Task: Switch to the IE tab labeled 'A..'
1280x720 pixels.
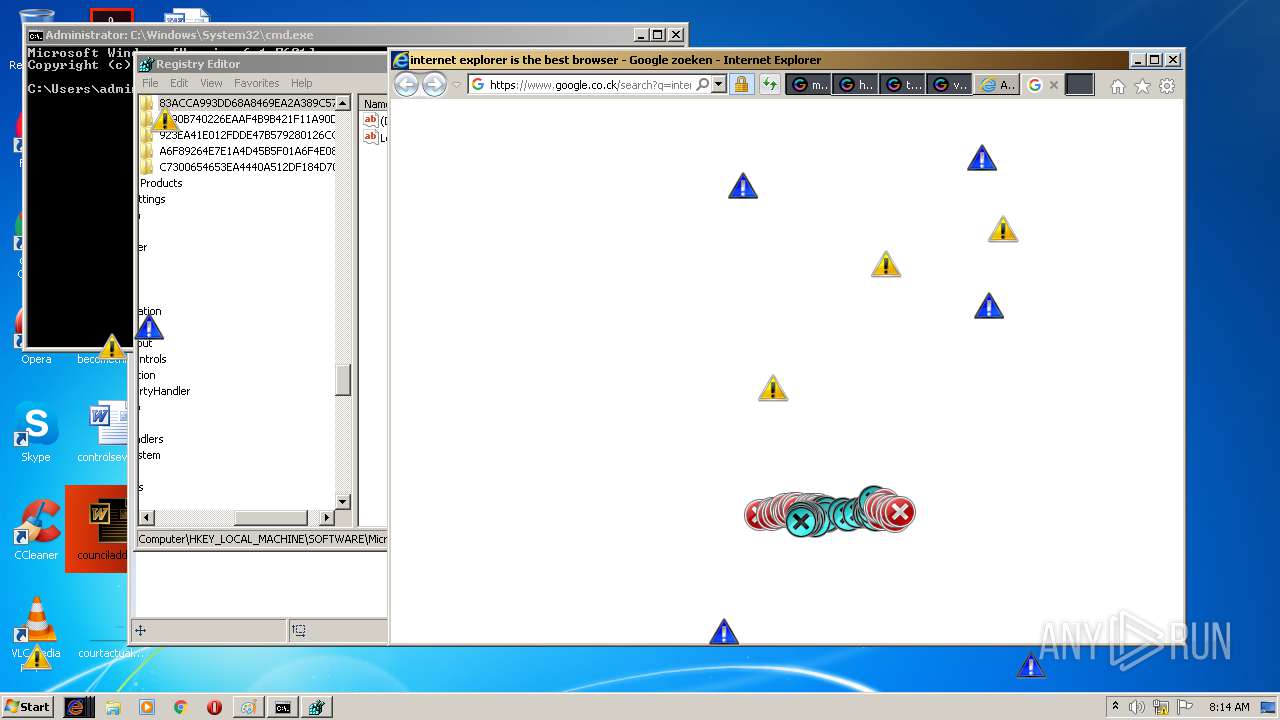Action: tap(997, 85)
